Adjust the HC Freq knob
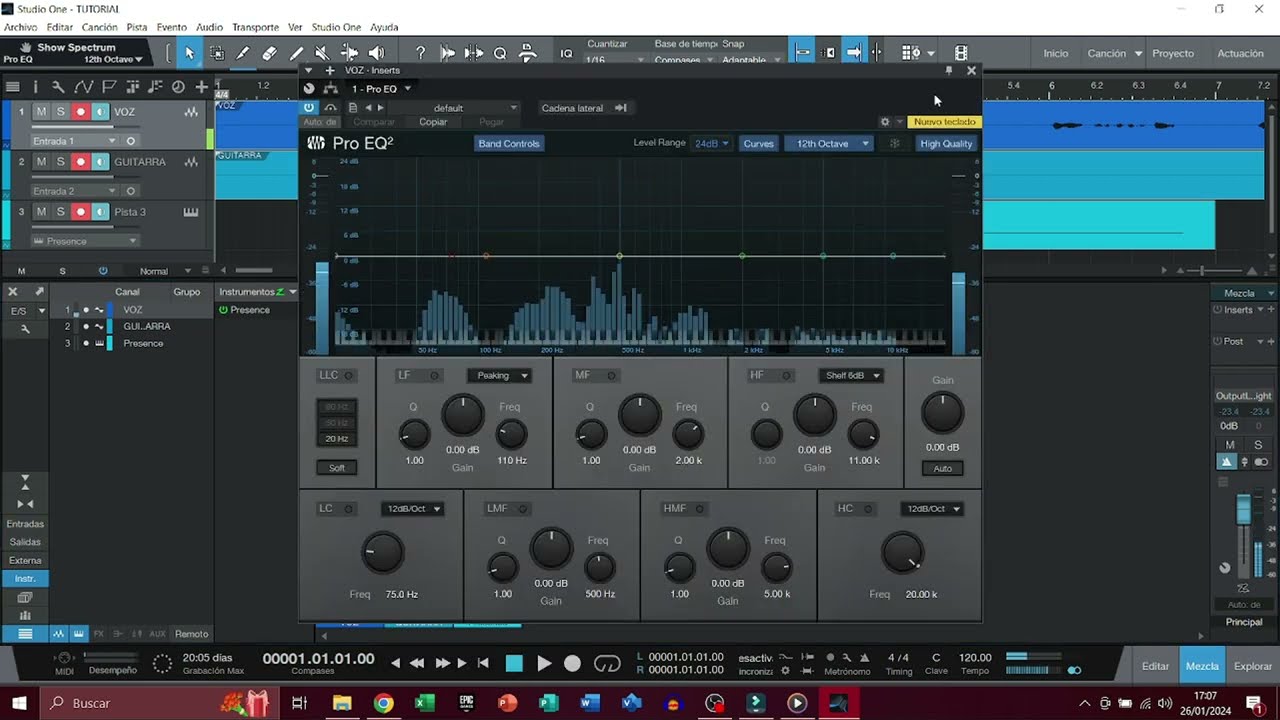The width and height of the screenshot is (1280, 720). [x=902, y=553]
